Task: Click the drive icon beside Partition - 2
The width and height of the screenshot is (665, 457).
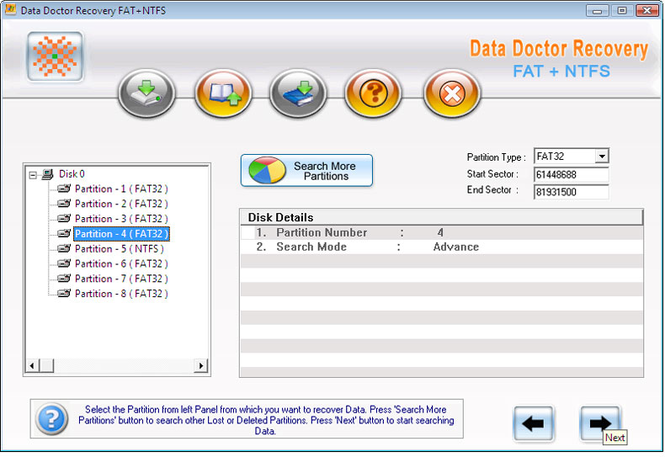Action: coord(64,203)
